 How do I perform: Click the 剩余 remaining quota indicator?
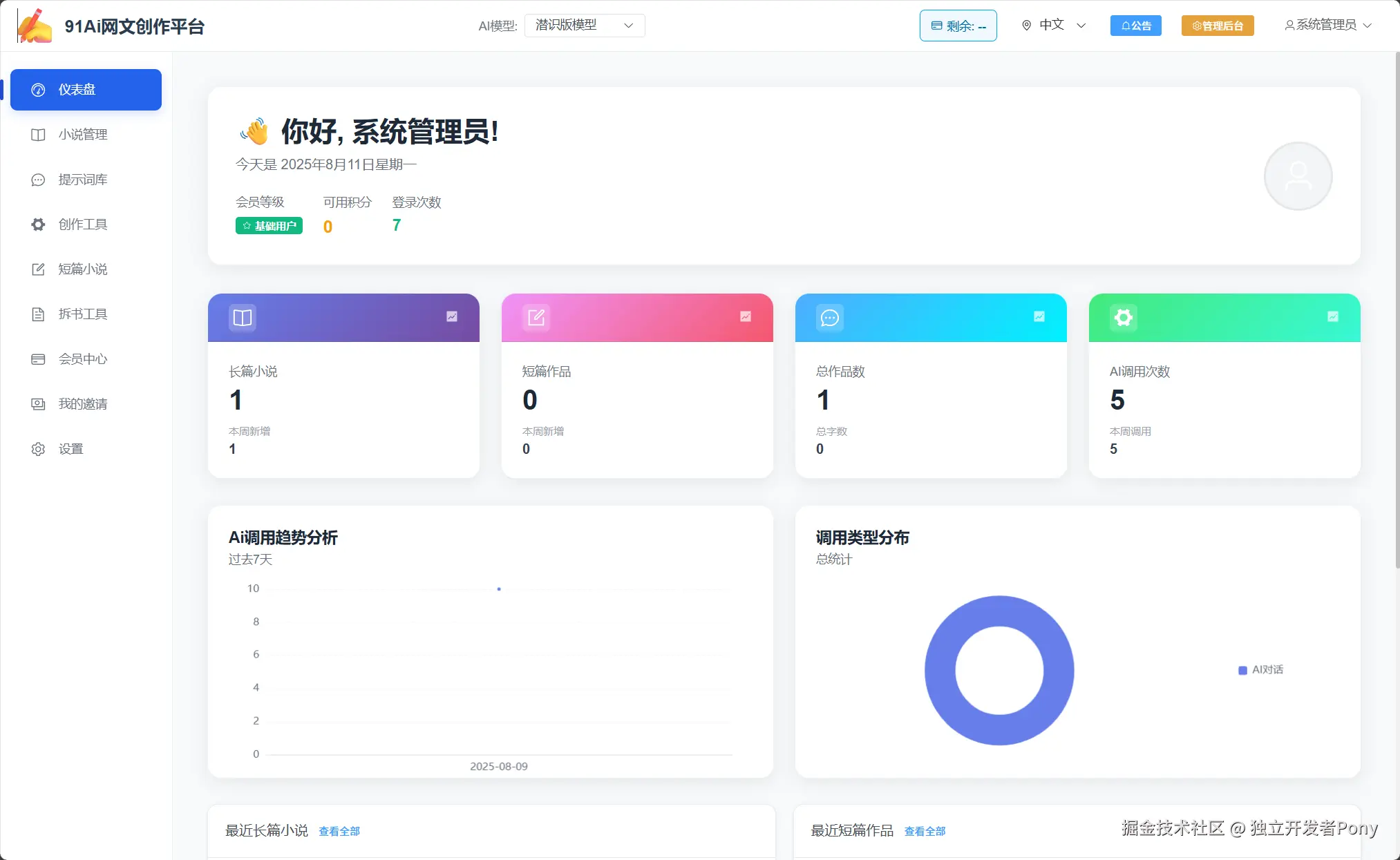(x=958, y=25)
